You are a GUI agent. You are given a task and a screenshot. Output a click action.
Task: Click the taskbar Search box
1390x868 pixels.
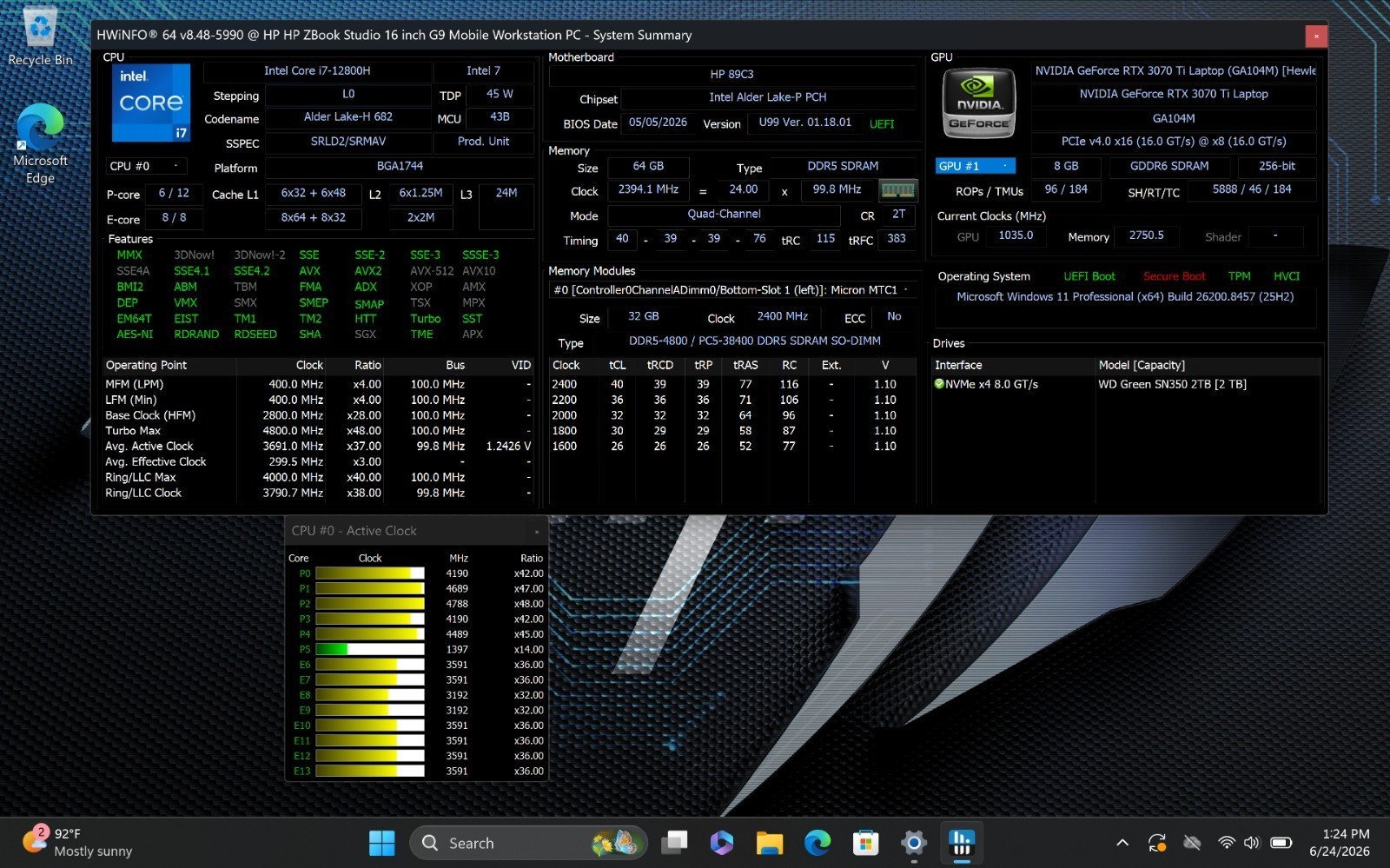click(x=528, y=843)
